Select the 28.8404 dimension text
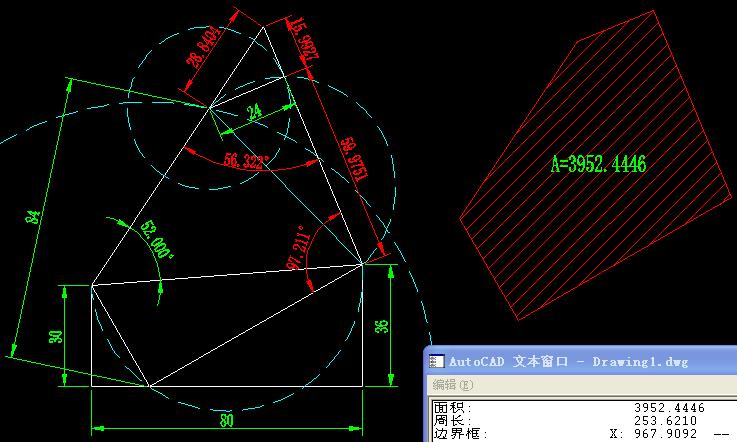The width and height of the screenshot is (737, 442). 204,47
